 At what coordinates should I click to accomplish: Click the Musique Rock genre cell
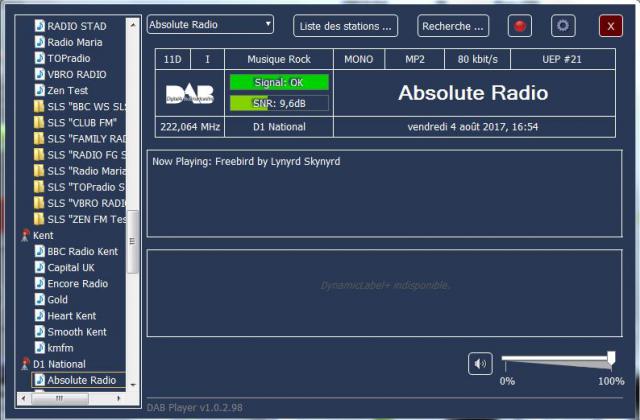[279, 59]
